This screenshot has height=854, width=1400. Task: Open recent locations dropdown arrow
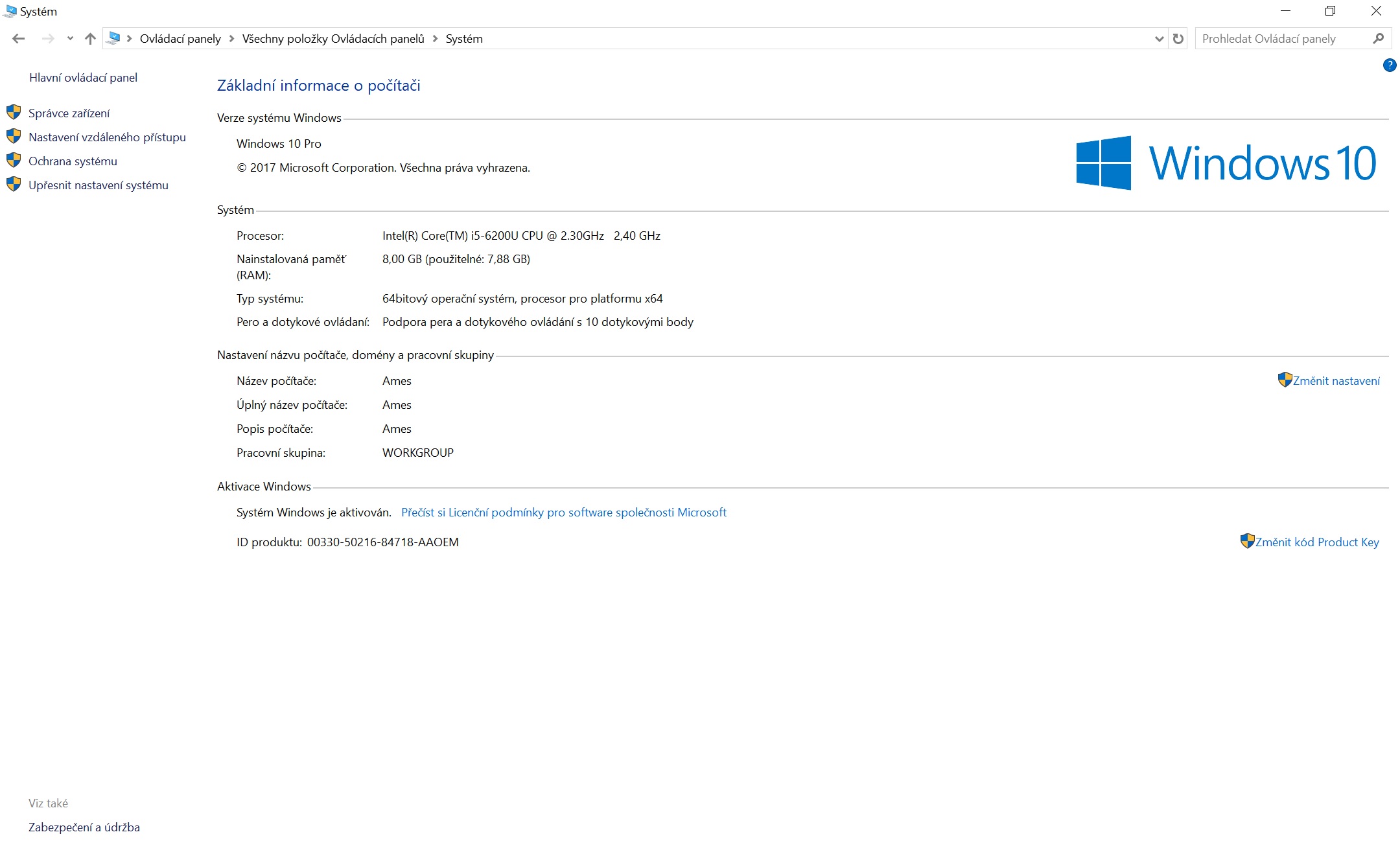[x=70, y=39]
